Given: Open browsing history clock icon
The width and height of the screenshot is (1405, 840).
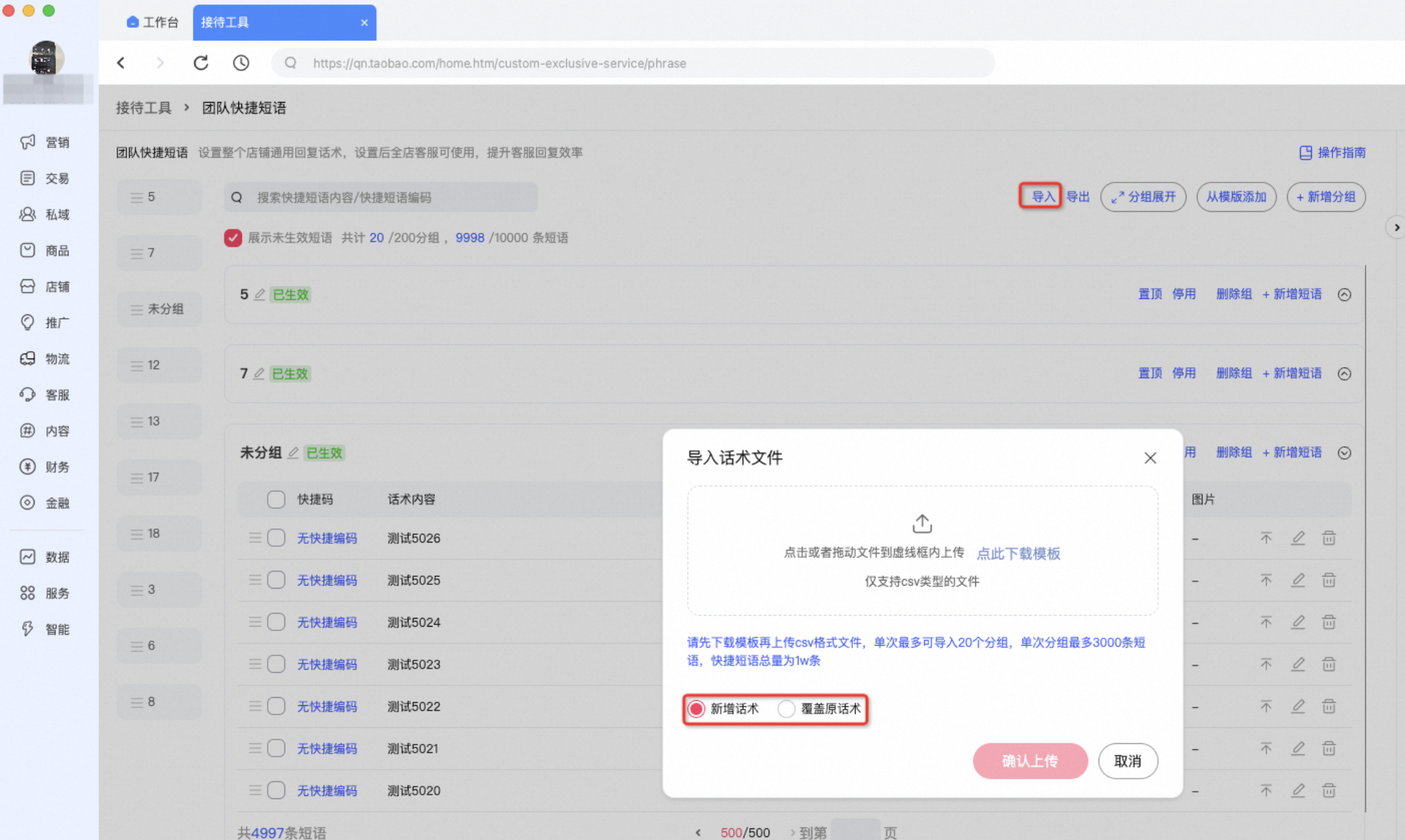Looking at the screenshot, I should (x=241, y=63).
